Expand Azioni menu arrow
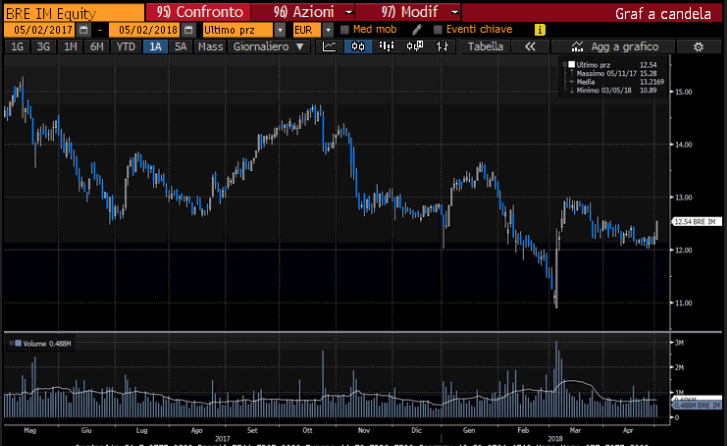 [x=349, y=12]
